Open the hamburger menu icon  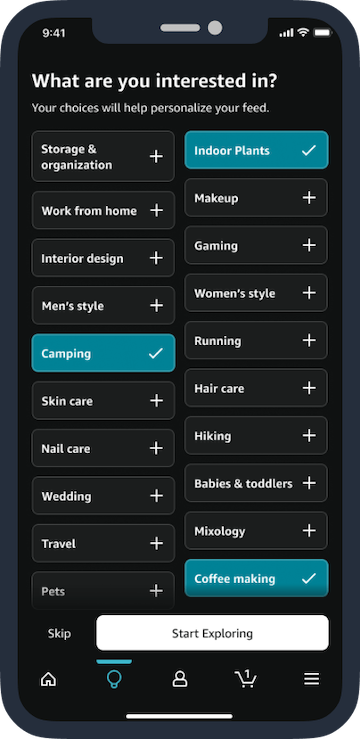click(311, 679)
